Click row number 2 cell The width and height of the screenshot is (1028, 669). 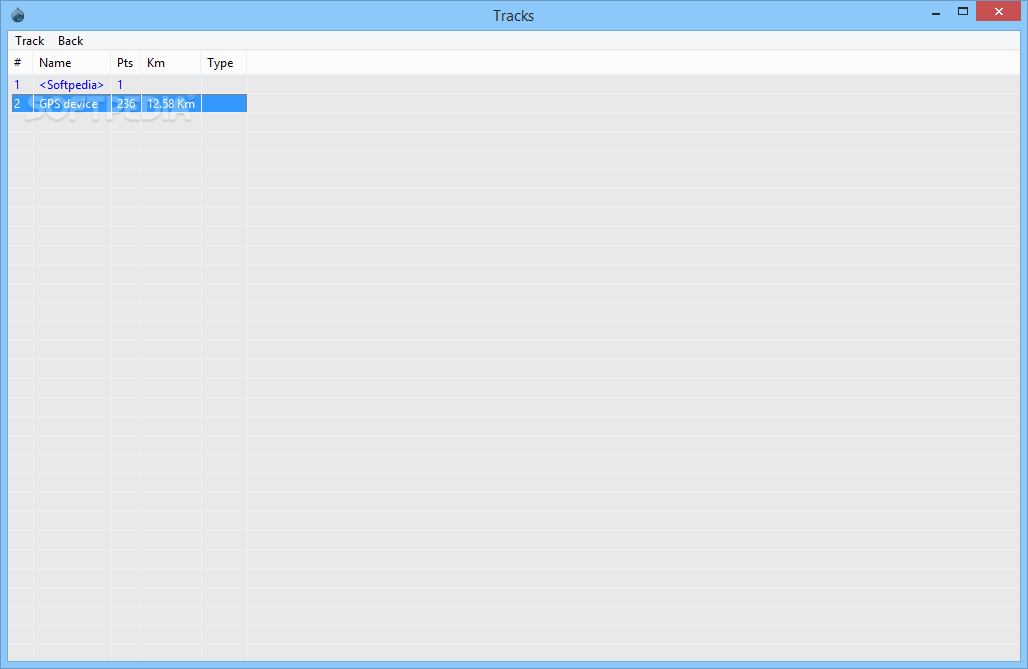[22, 104]
